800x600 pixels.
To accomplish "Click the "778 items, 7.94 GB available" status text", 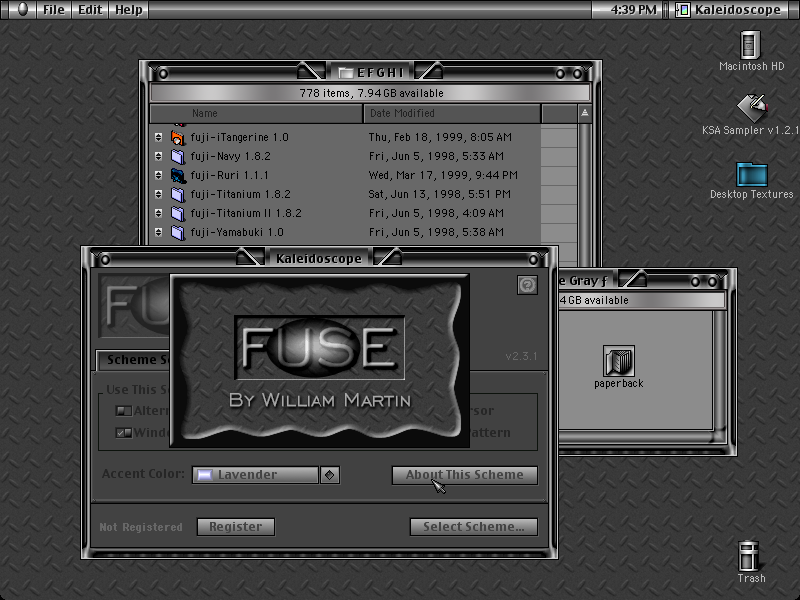I will point(371,93).
